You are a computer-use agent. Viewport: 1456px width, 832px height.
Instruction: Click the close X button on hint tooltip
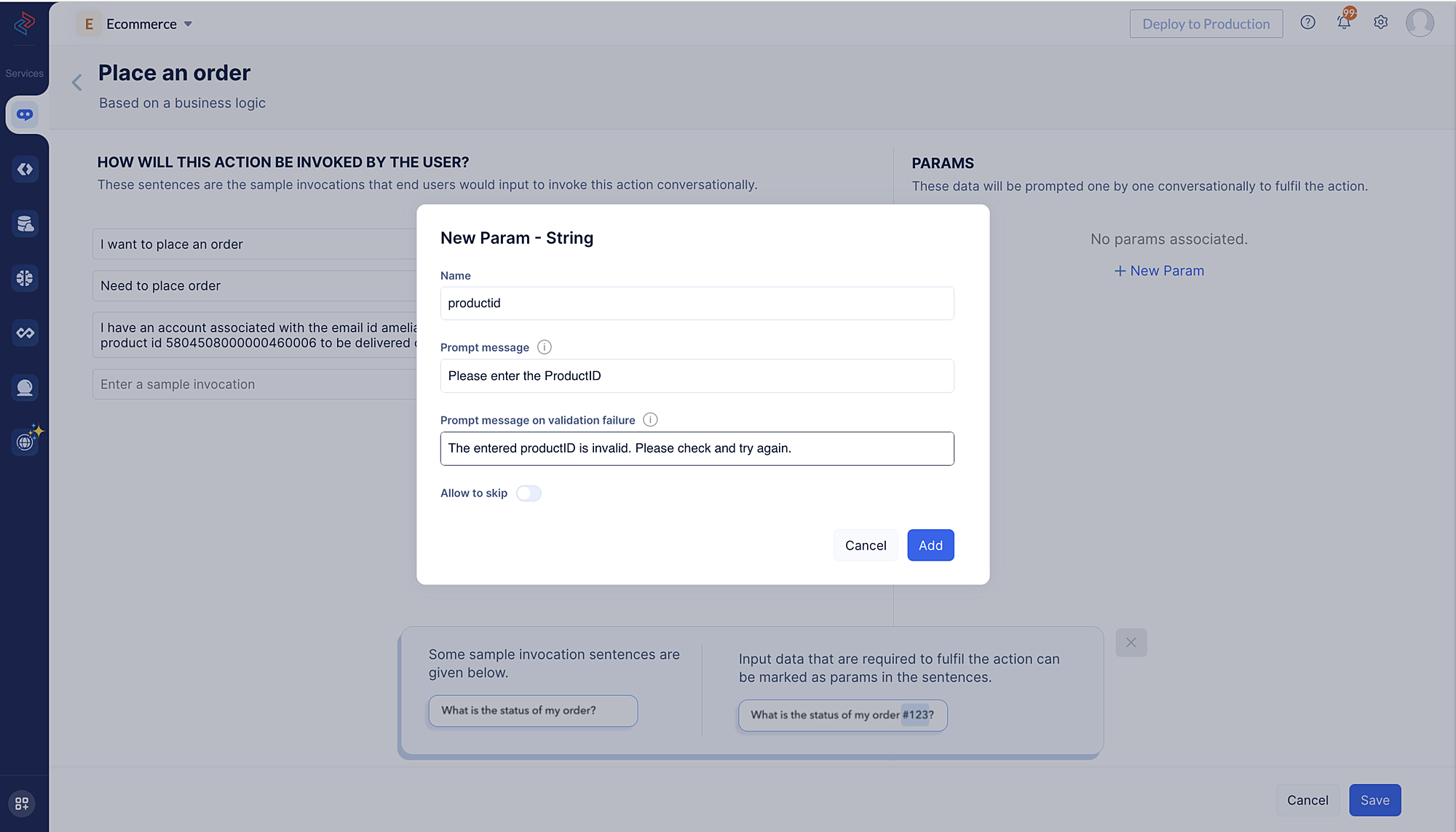(1131, 643)
